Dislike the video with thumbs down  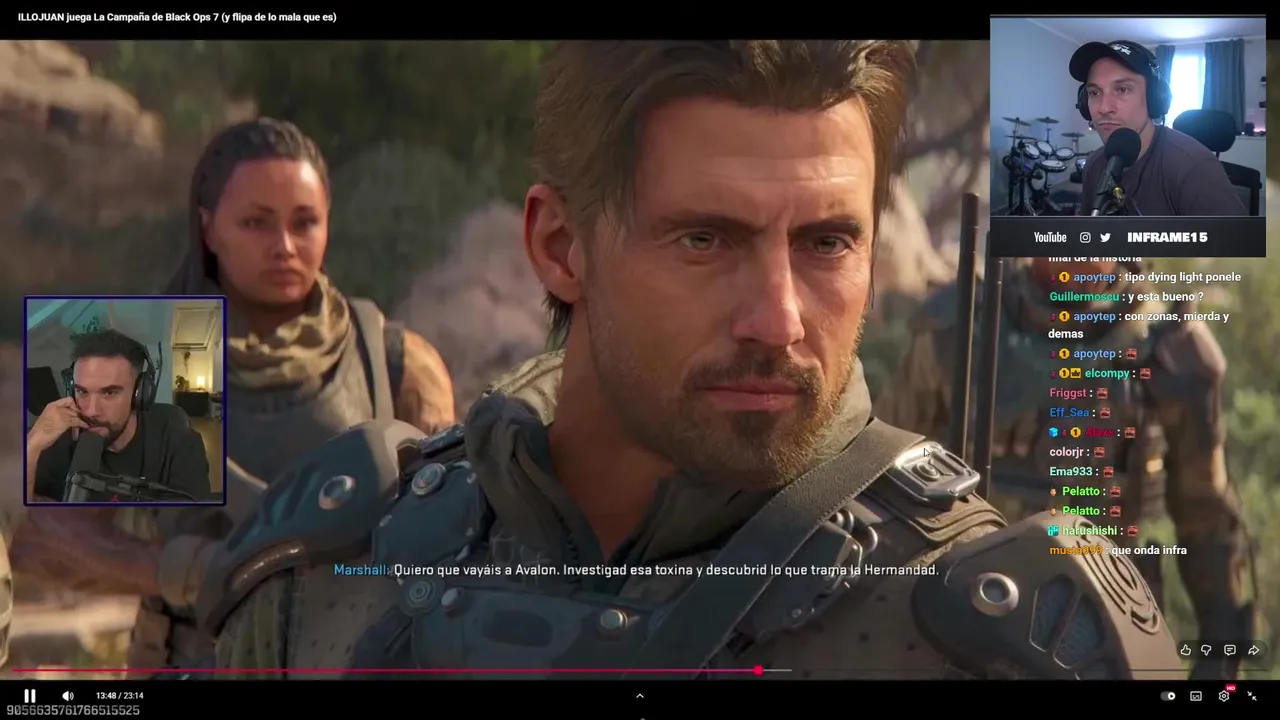1207,650
